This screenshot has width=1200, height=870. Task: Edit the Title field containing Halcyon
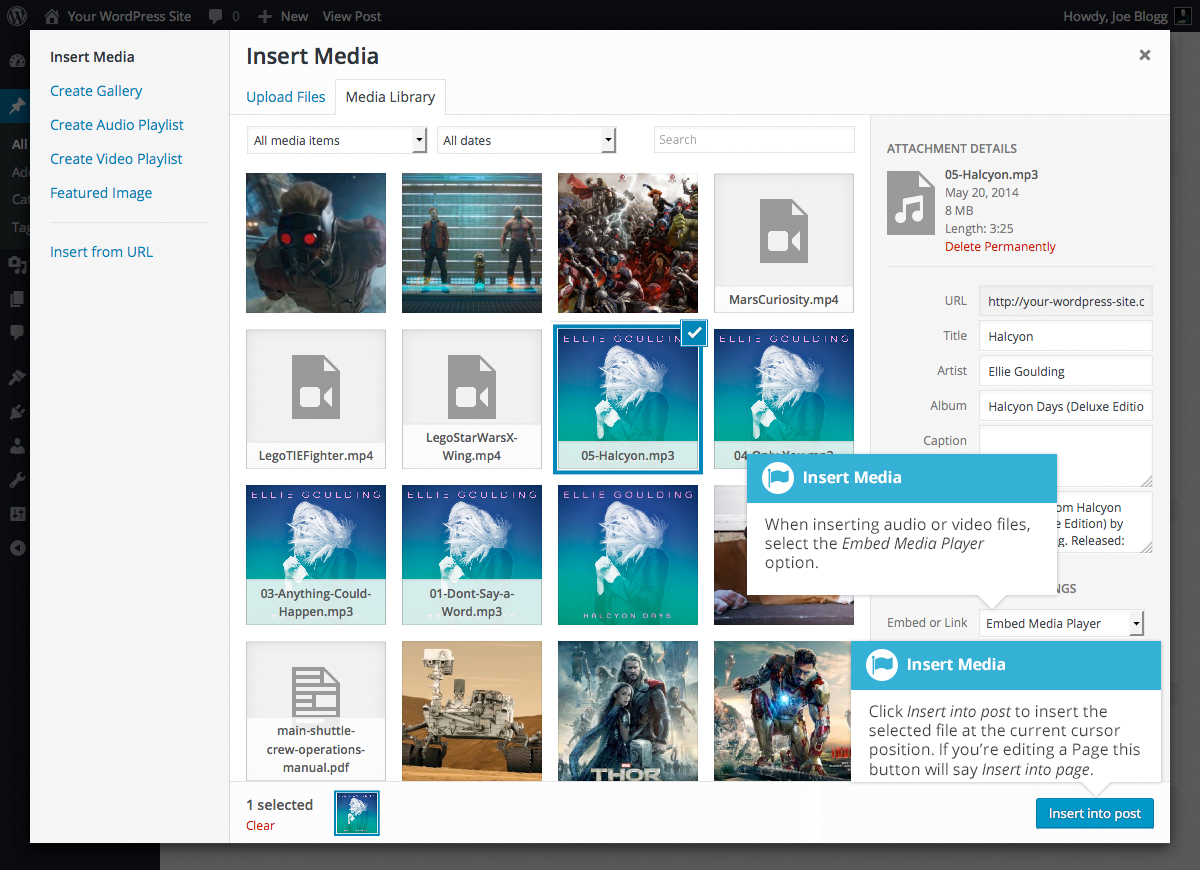click(1066, 336)
